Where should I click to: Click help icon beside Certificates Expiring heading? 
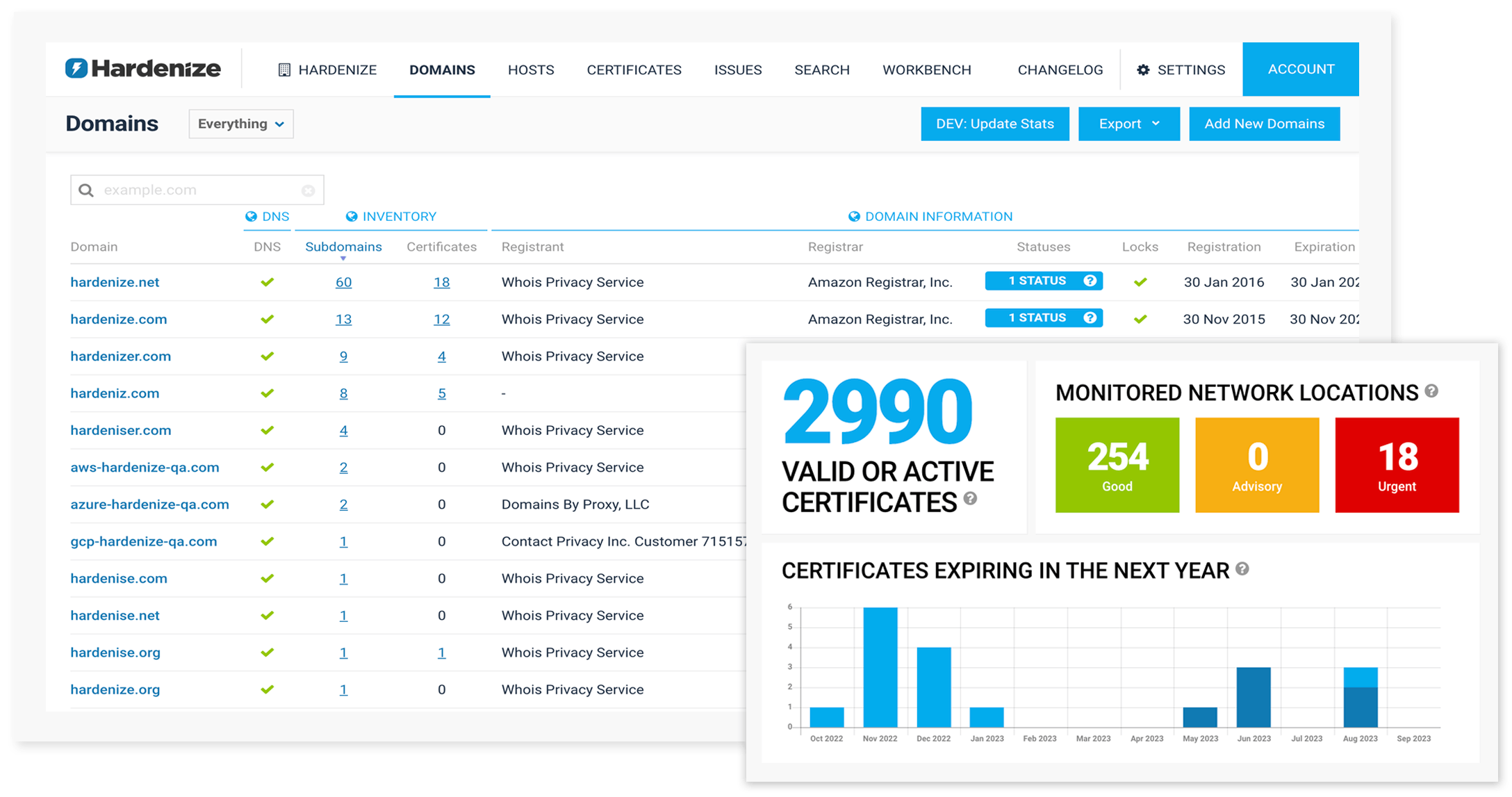[1242, 569]
